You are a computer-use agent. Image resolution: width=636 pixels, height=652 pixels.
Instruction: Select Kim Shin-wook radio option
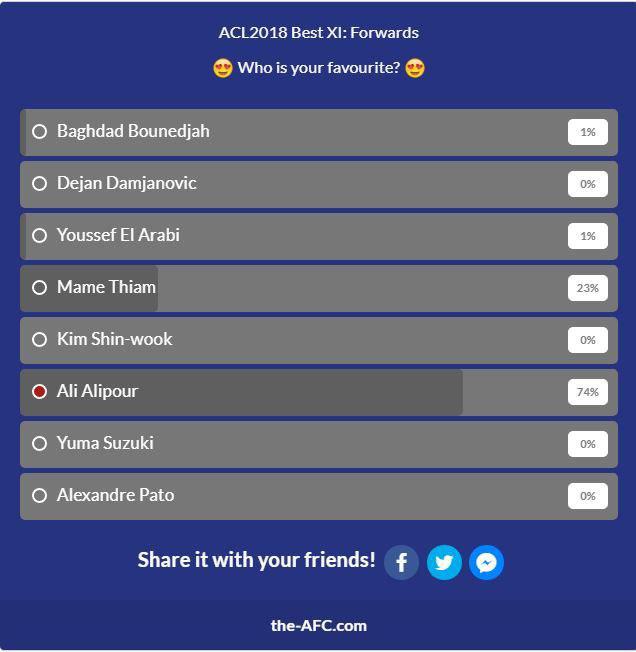point(40,339)
